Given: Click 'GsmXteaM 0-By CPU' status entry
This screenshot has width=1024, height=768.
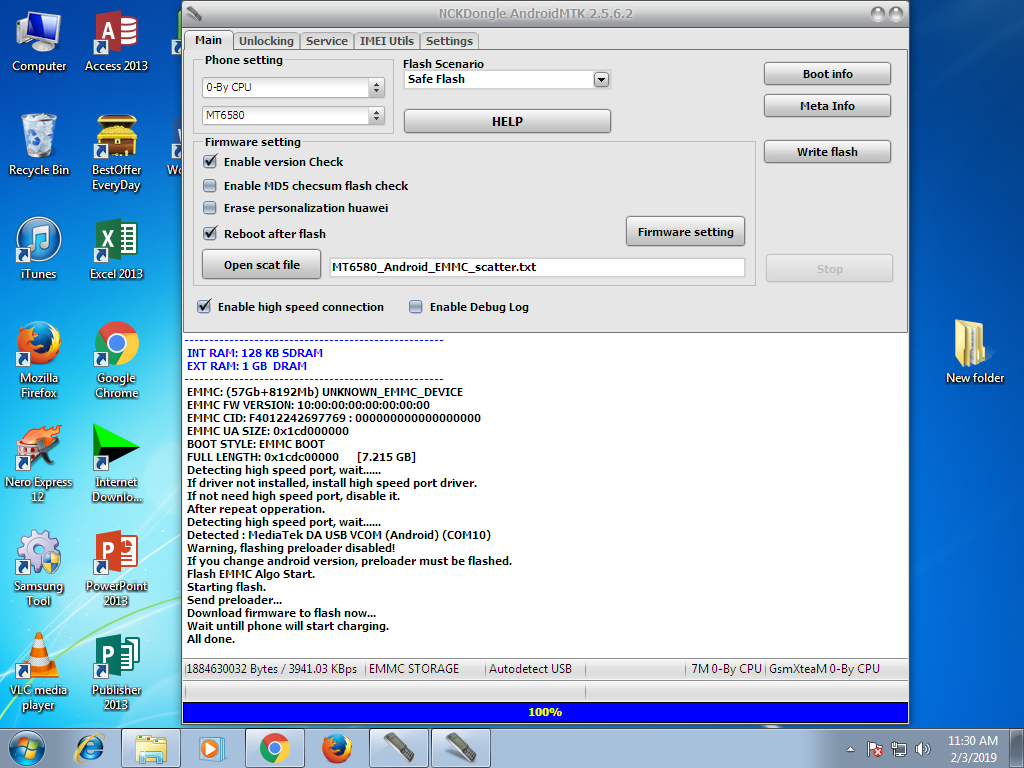Looking at the screenshot, I should pyautogui.click(x=824, y=669).
